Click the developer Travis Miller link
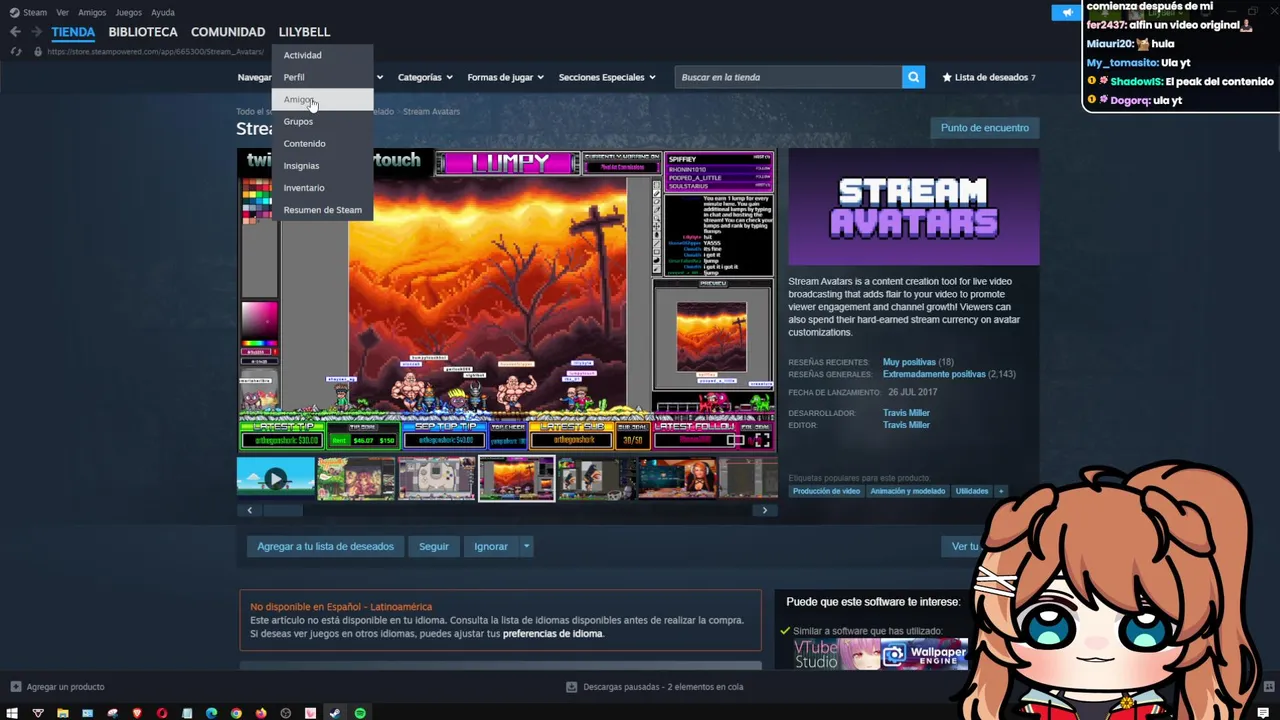1280x720 pixels. pos(906,413)
